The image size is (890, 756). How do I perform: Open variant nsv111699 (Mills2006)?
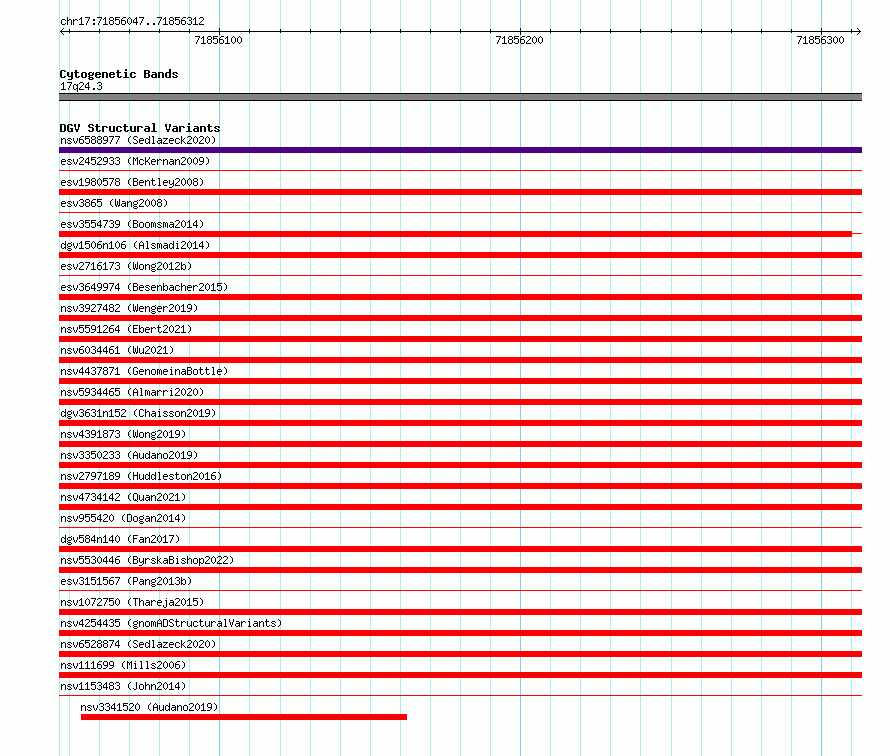[x=123, y=665]
